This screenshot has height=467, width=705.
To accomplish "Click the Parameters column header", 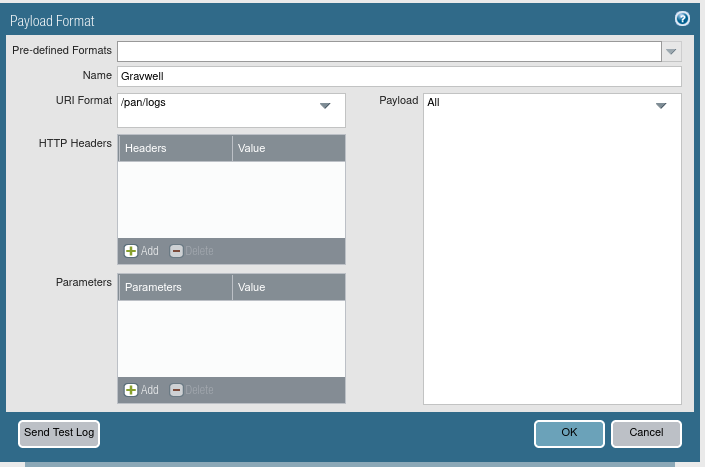I will point(176,287).
